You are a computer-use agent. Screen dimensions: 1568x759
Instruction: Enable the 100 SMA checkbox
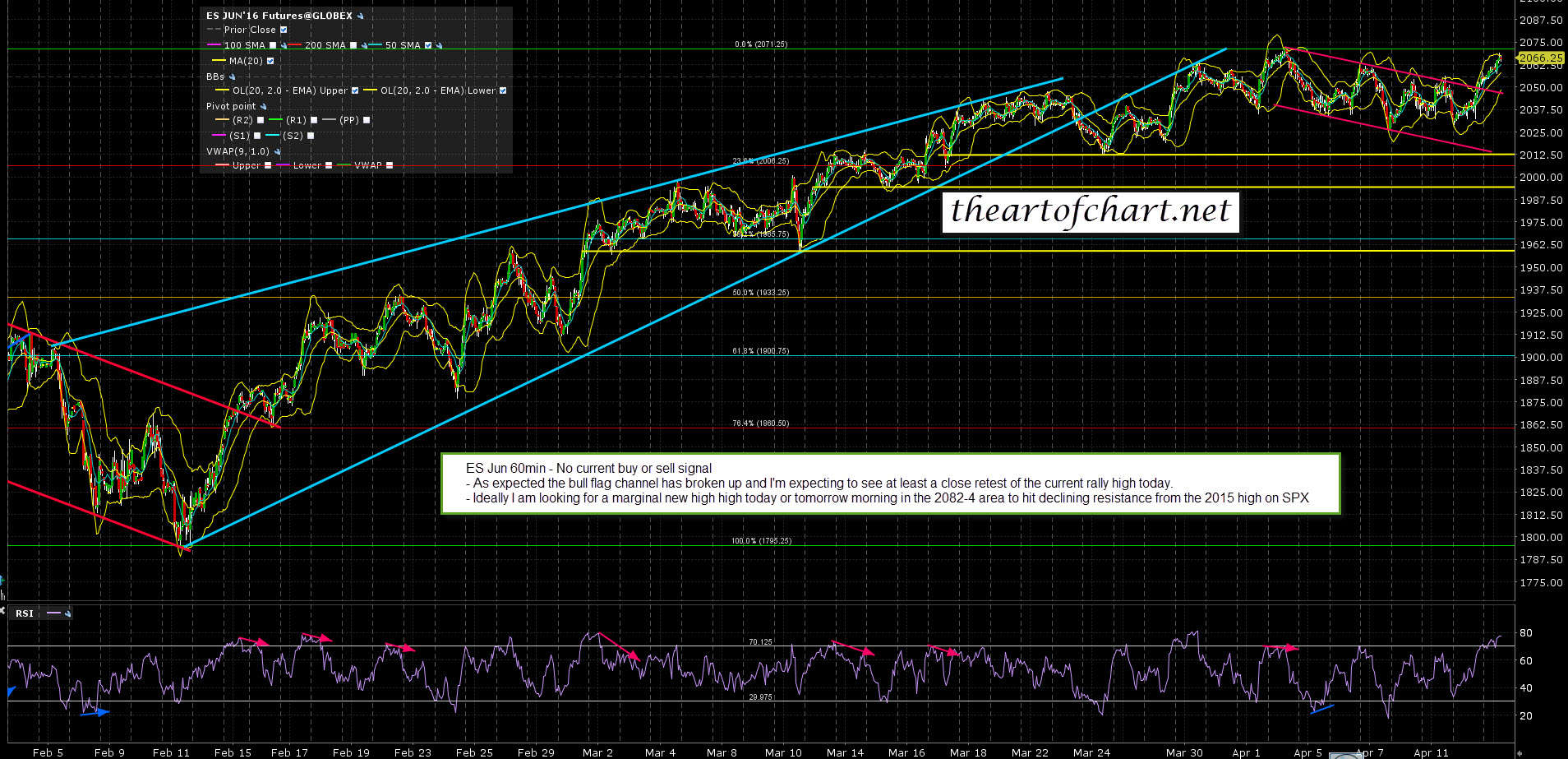click(273, 45)
